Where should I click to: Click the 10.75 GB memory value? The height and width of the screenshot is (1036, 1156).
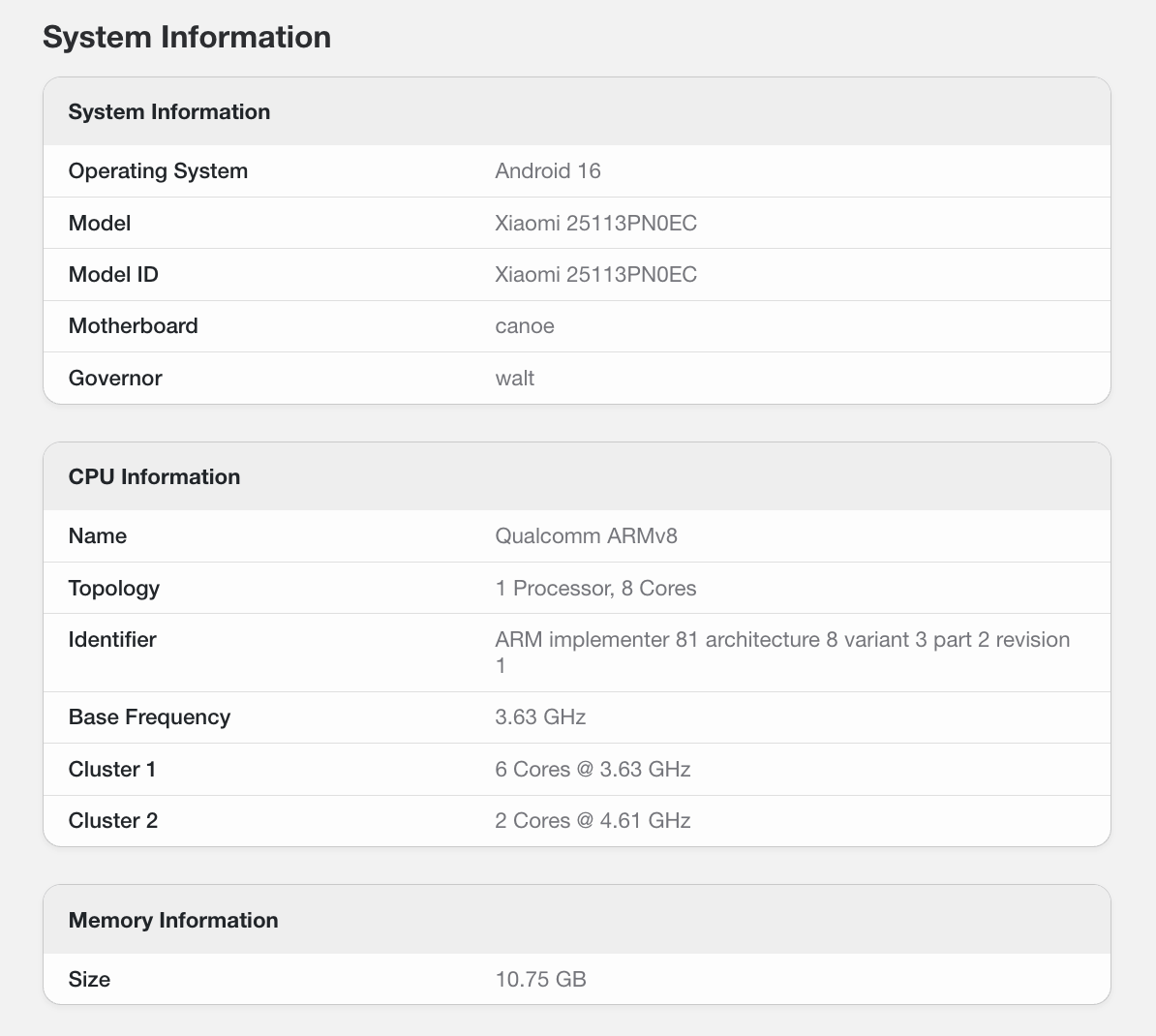coord(540,980)
